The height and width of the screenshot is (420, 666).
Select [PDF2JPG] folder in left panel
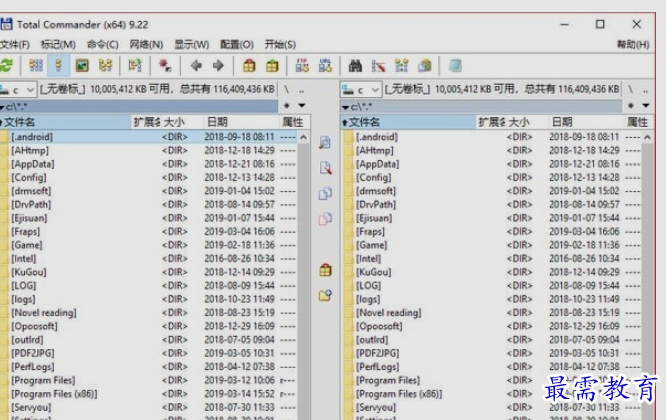tap(149, 353)
